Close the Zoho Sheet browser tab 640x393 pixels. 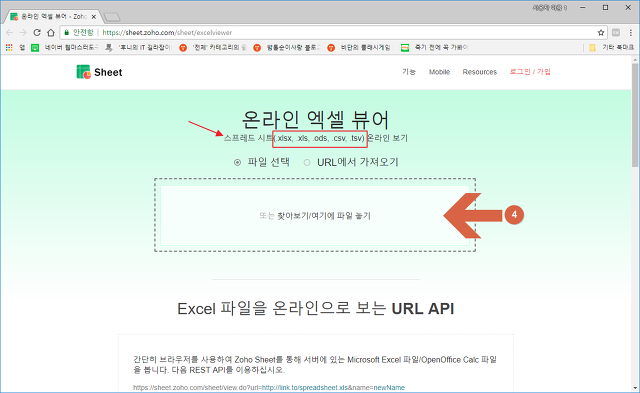pos(93,17)
